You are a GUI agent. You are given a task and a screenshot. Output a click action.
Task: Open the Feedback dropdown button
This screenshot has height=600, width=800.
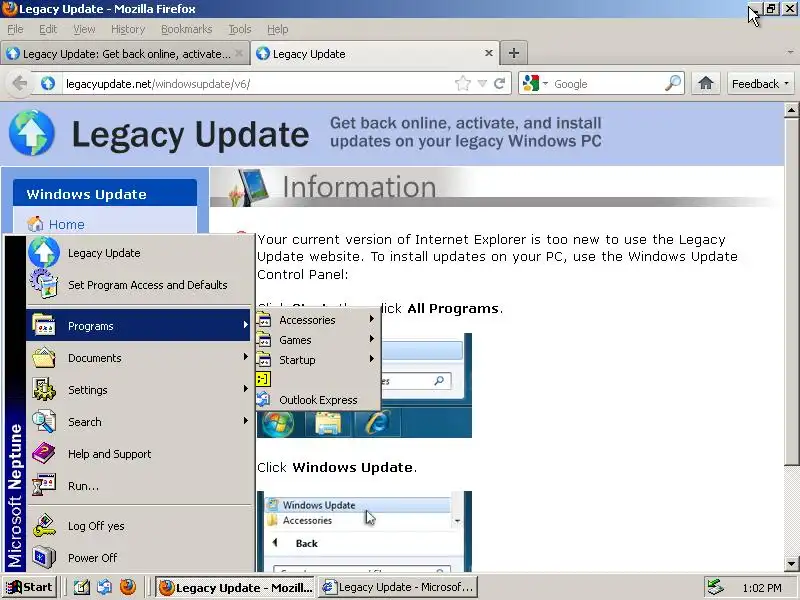coord(760,83)
